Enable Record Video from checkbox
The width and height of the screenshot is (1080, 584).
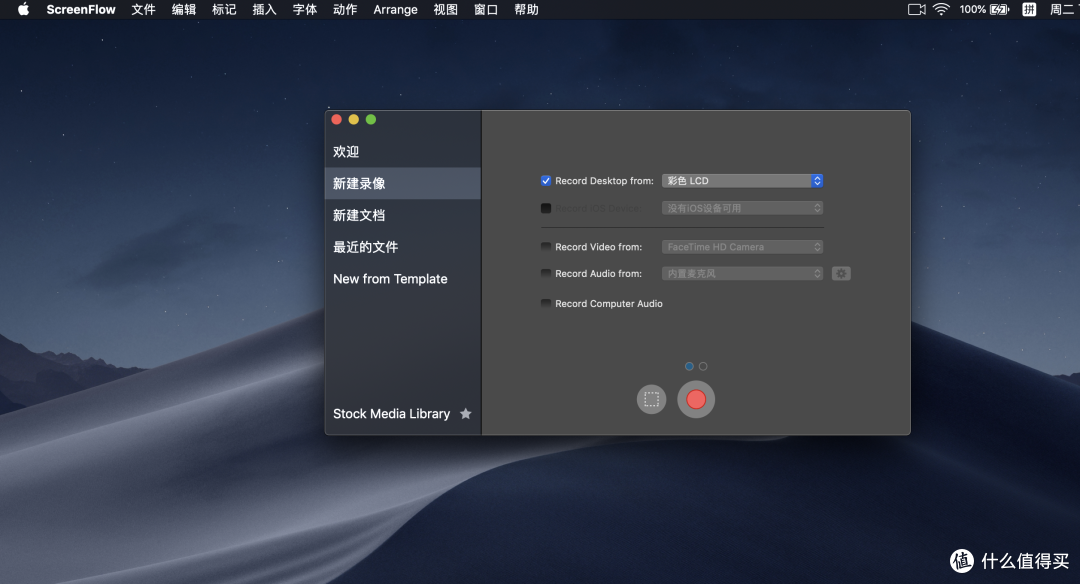[x=546, y=247]
